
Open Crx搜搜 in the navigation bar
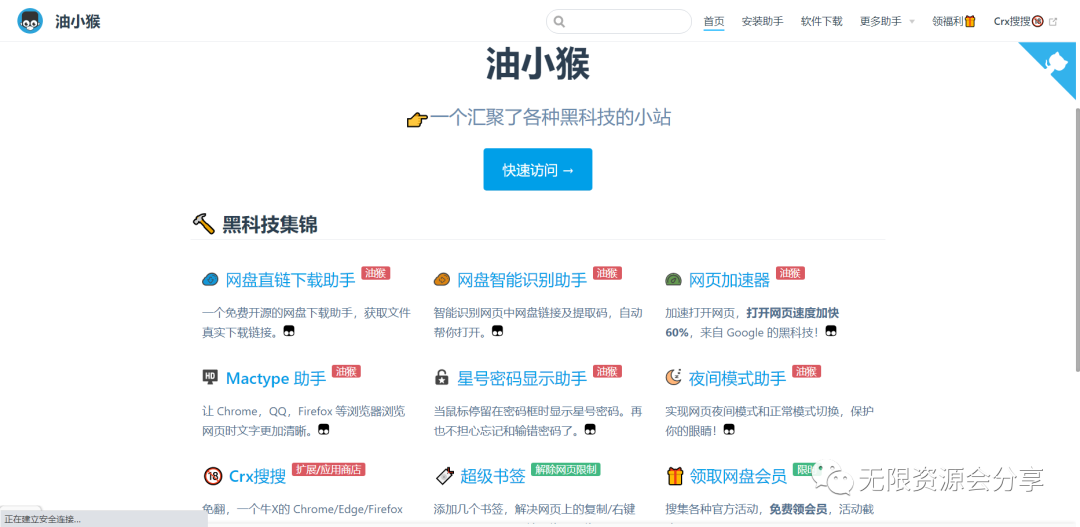pyautogui.click(x=1025, y=21)
